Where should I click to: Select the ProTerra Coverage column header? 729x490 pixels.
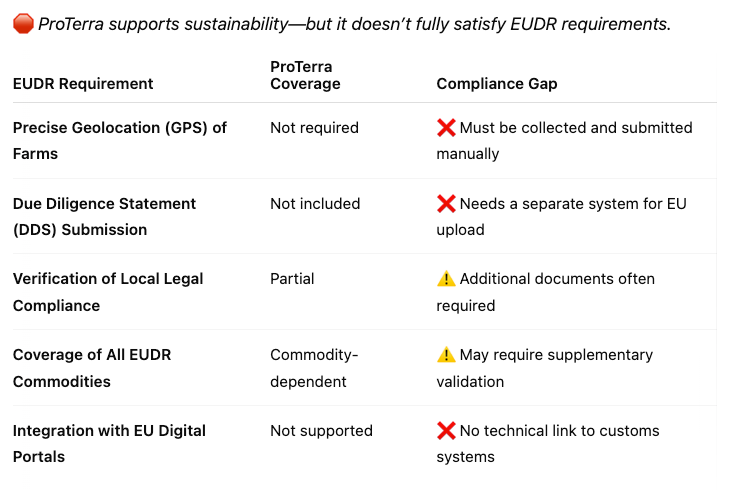pyautogui.click(x=305, y=75)
